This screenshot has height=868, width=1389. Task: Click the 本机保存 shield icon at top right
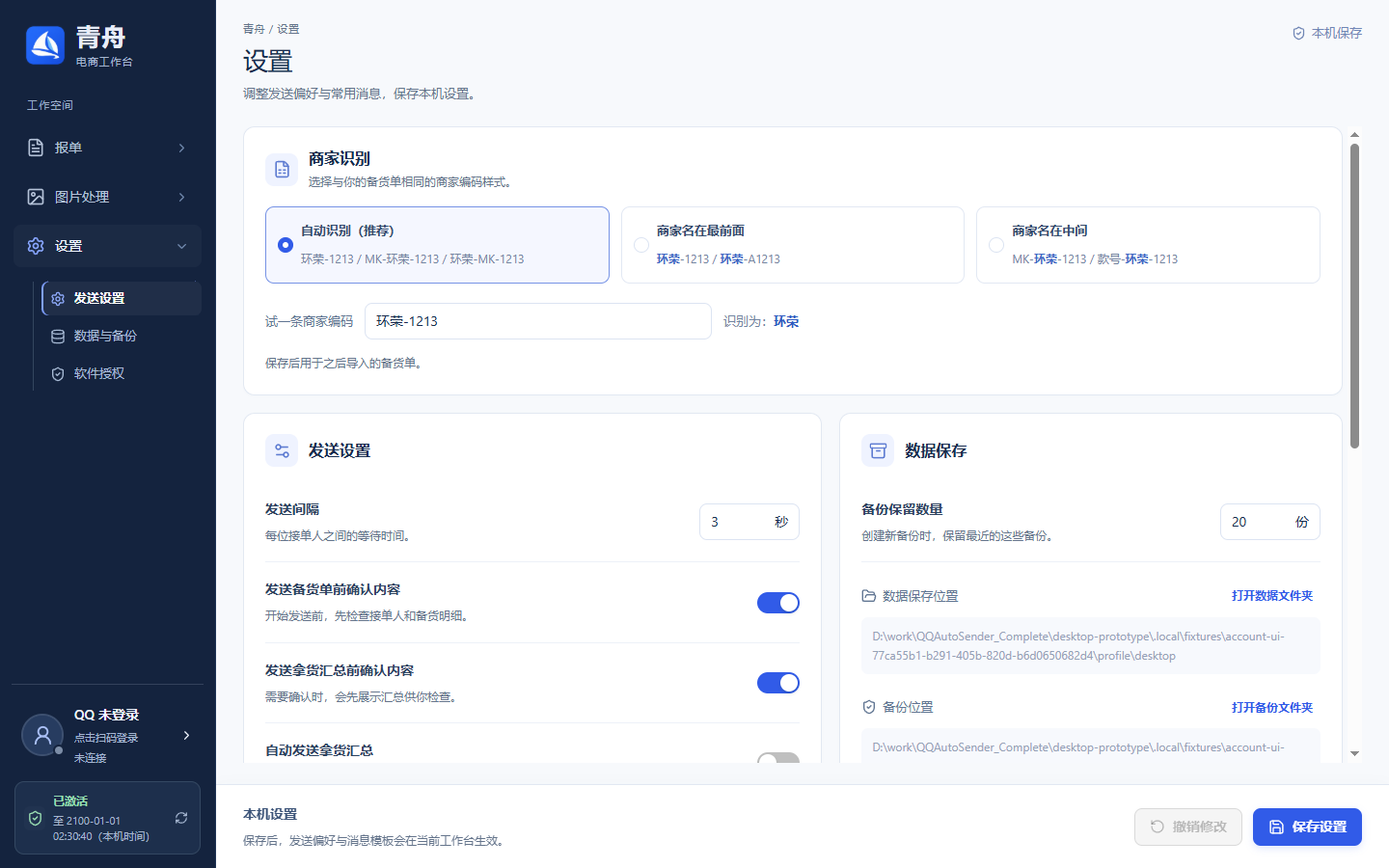[1298, 34]
